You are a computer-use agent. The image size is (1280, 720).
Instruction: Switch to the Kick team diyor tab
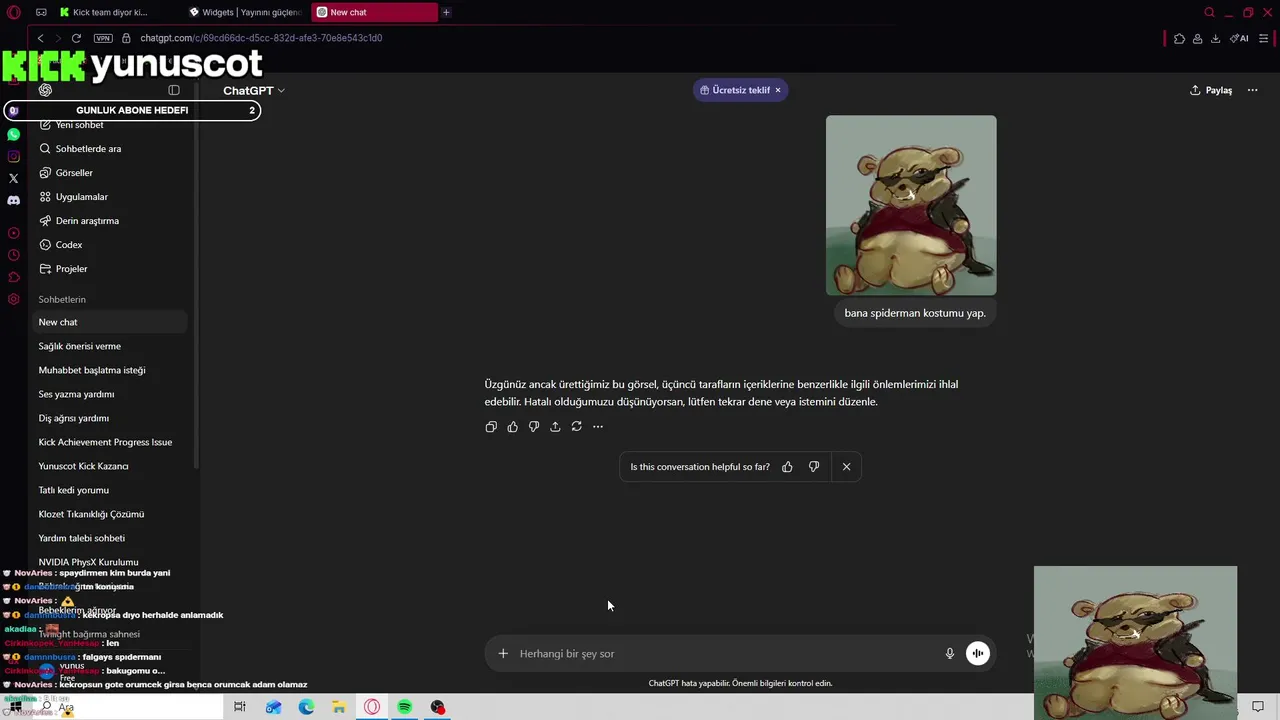pos(112,12)
